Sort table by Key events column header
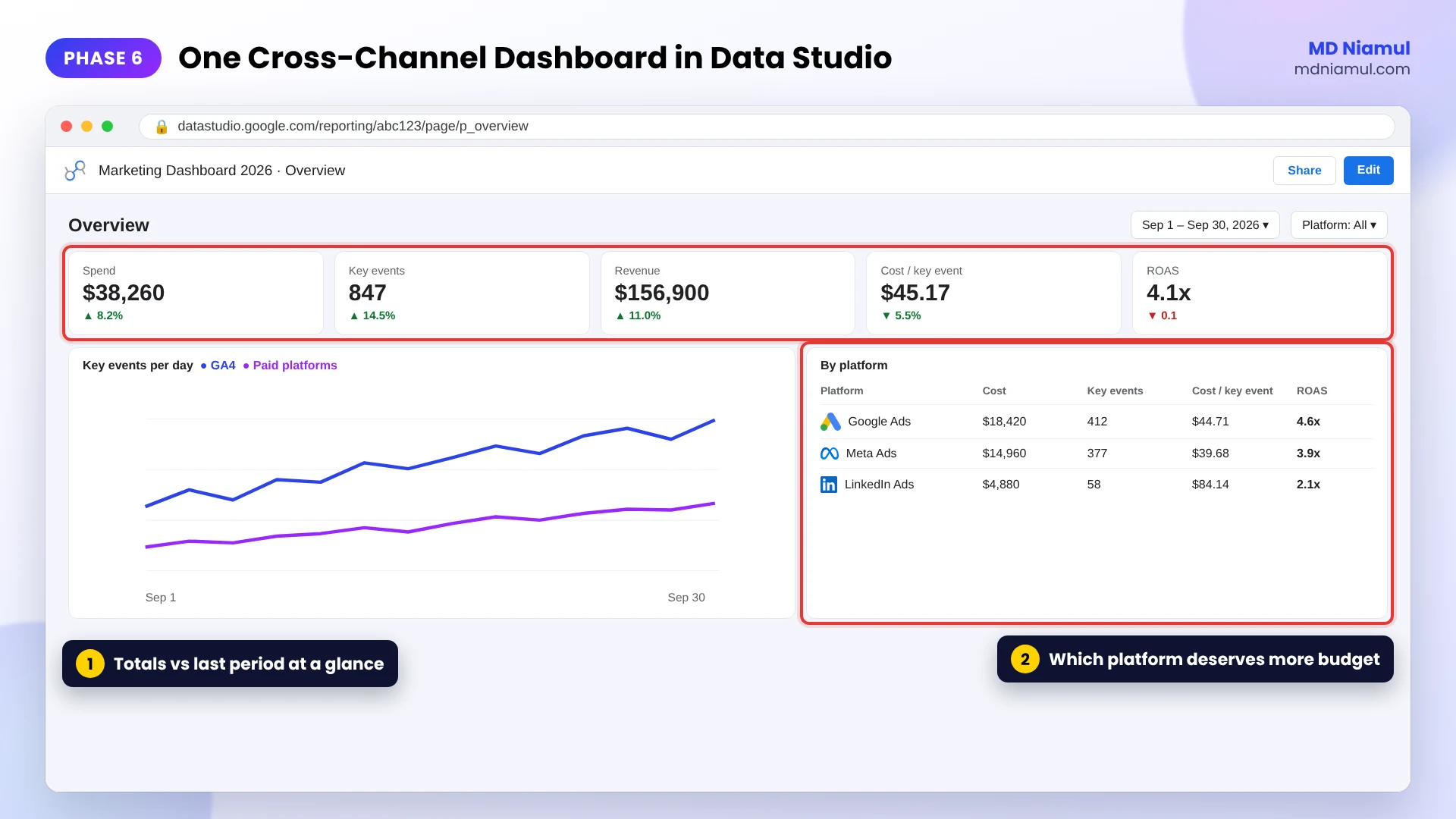This screenshot has width=1456, height=819. tap(1115, 391)
